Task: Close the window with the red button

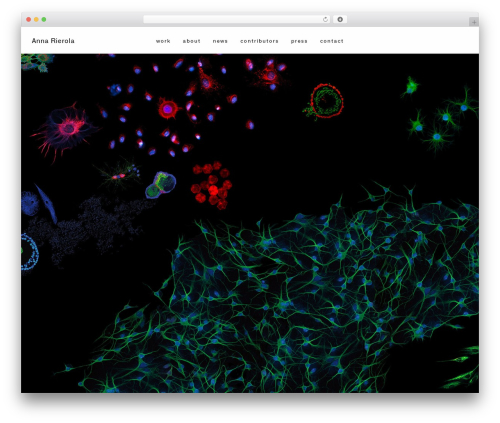Action: coord(29,19)
